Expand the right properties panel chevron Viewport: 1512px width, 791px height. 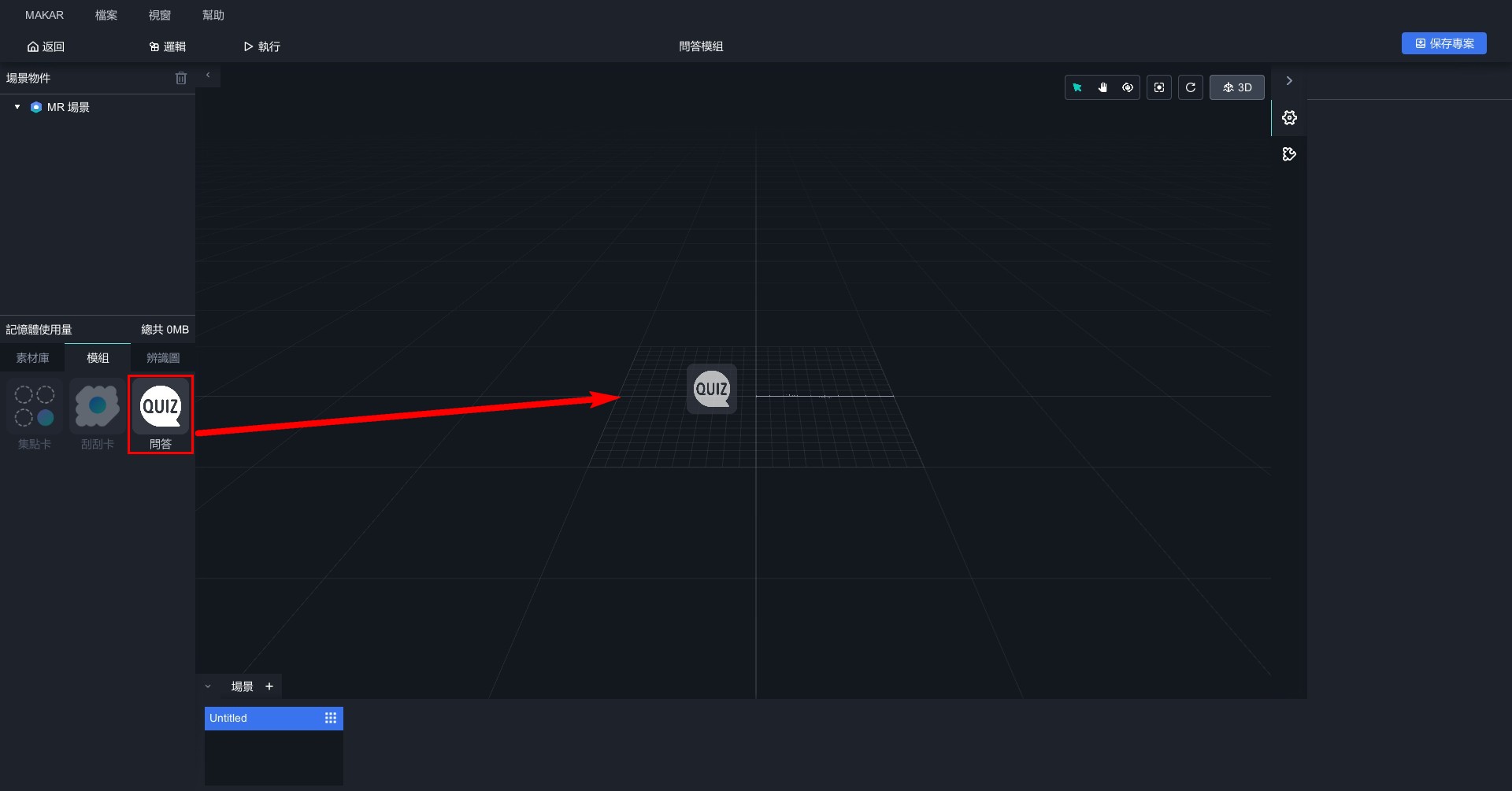click(x=1289, y=81)
